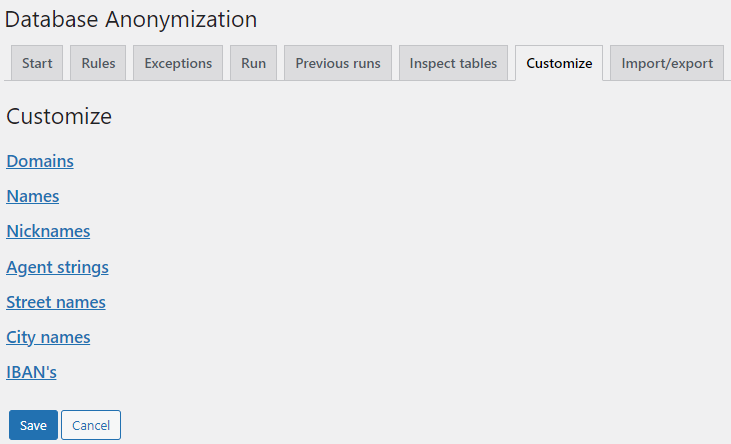Image resolution: width=731 pixels, height=444 pixels.
Task: Open the Domains link
Action: (x=40, y=161)
